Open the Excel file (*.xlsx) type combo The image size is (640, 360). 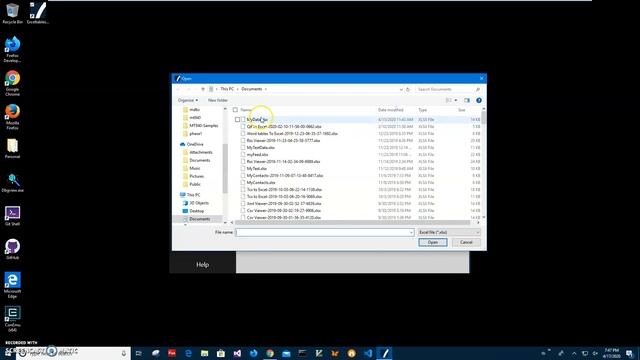tap(449, 232)
